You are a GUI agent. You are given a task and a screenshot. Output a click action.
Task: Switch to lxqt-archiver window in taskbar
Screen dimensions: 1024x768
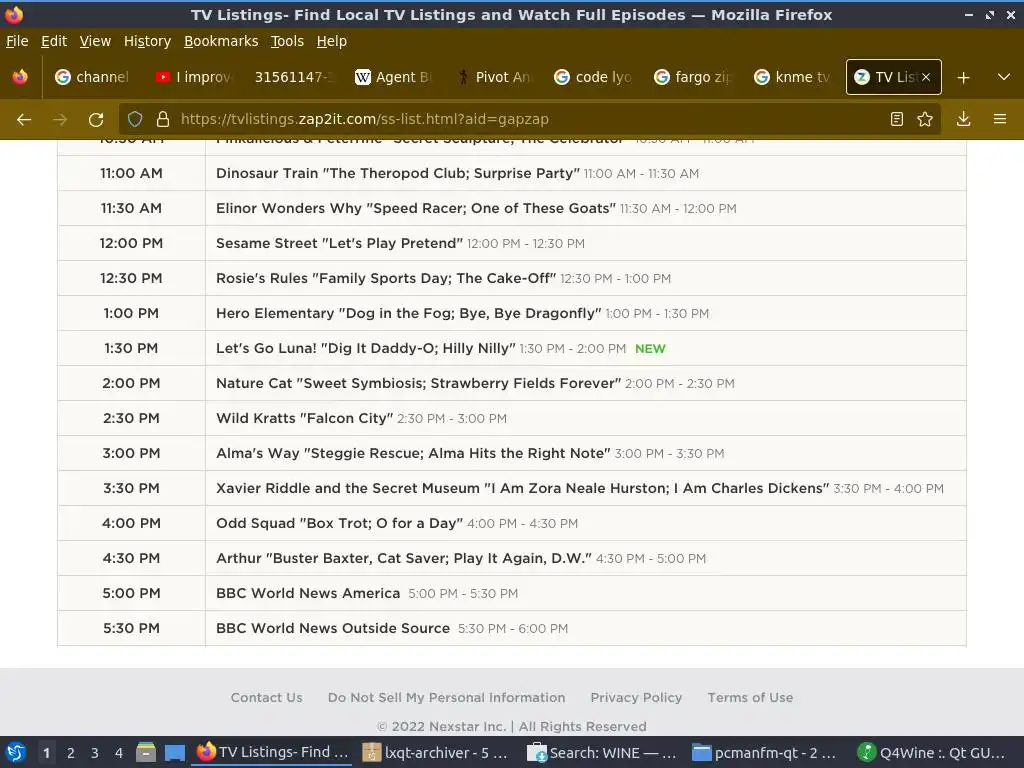click(435, 752)
